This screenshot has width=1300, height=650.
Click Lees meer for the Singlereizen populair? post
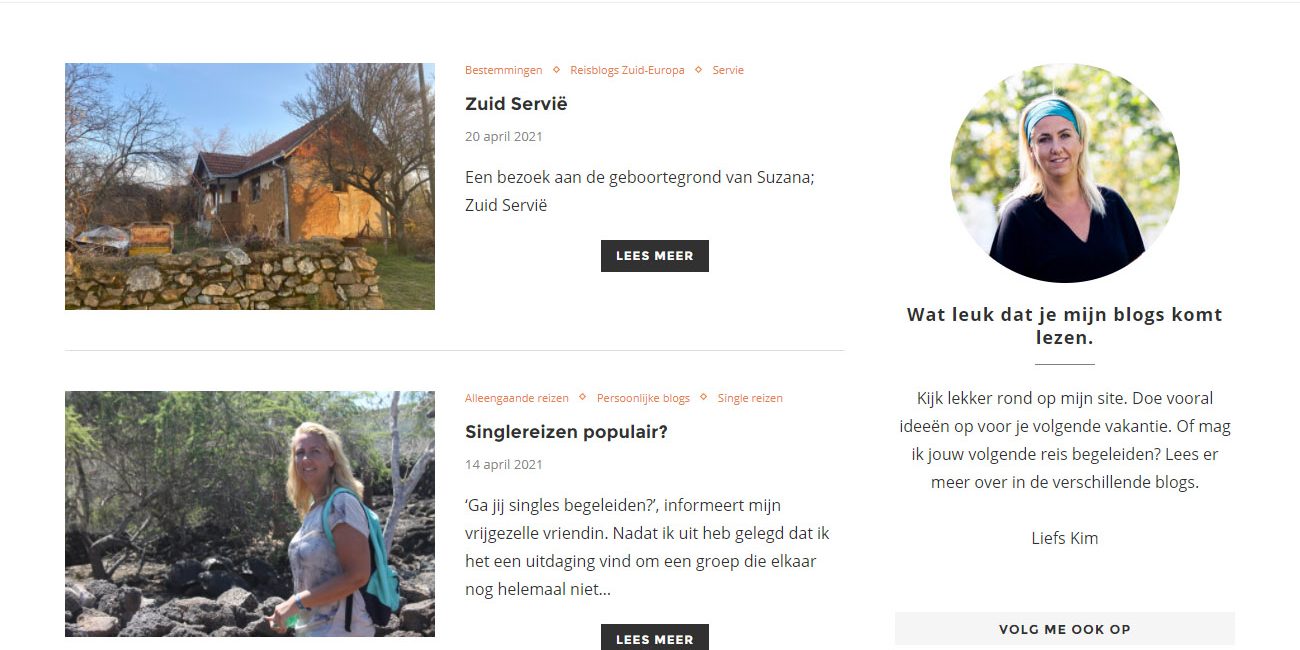click(x=655, y=638)
